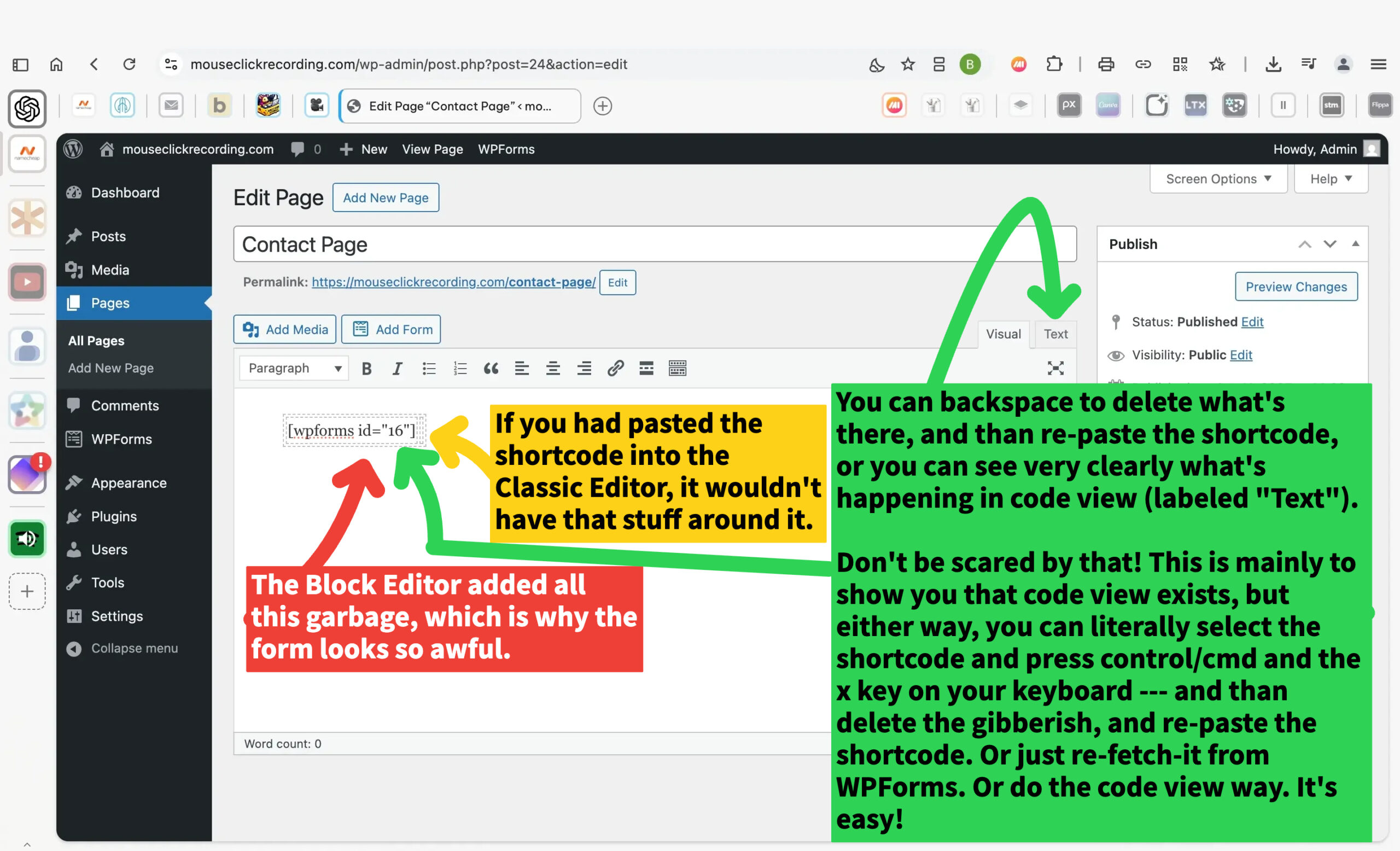Open the Help dropdown
Screen dimensions: 1400x851
coord(1331,179)
